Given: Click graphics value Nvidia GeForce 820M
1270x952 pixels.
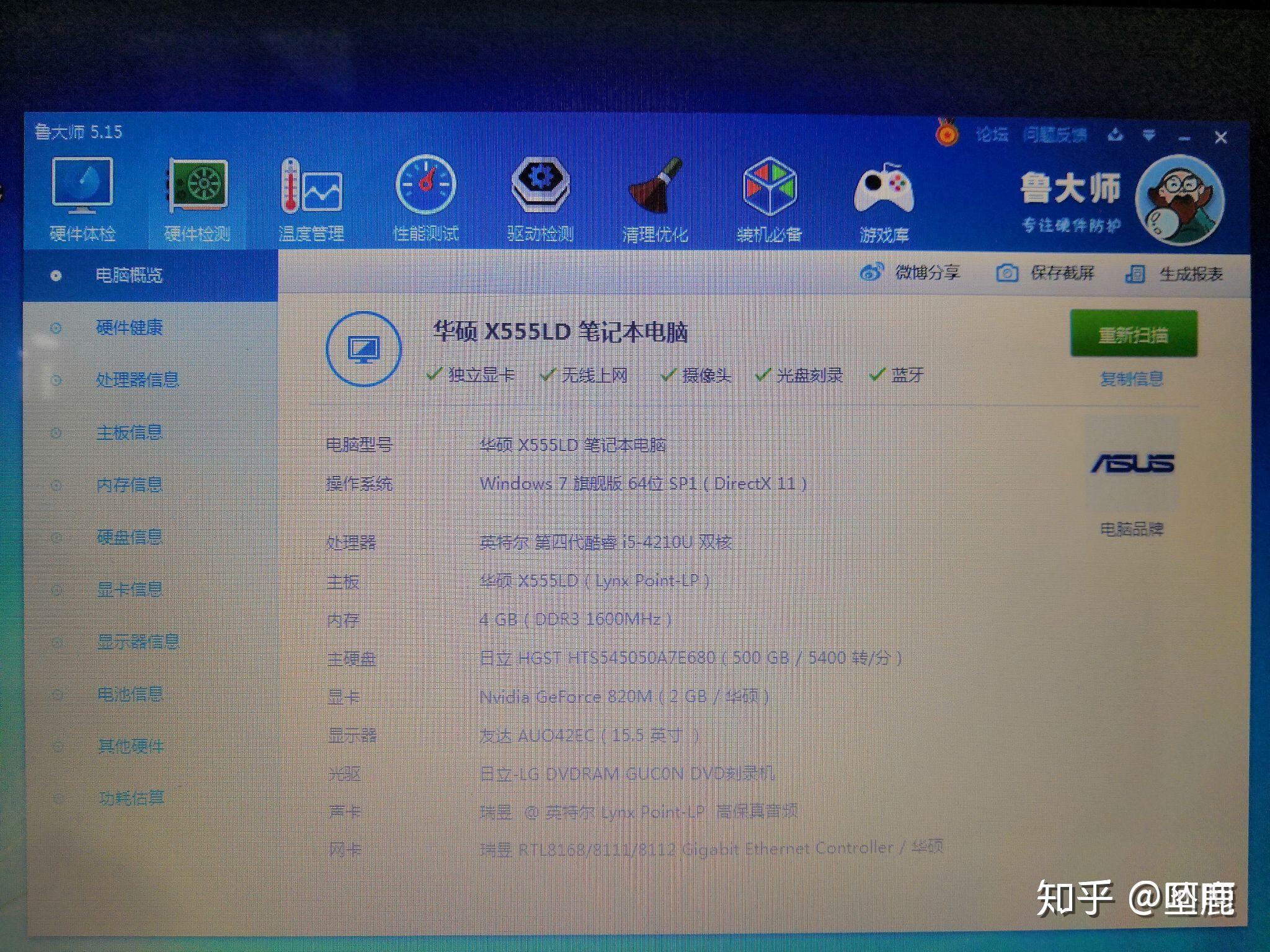Looking at the screenshot, I should (x=624, y=696).
